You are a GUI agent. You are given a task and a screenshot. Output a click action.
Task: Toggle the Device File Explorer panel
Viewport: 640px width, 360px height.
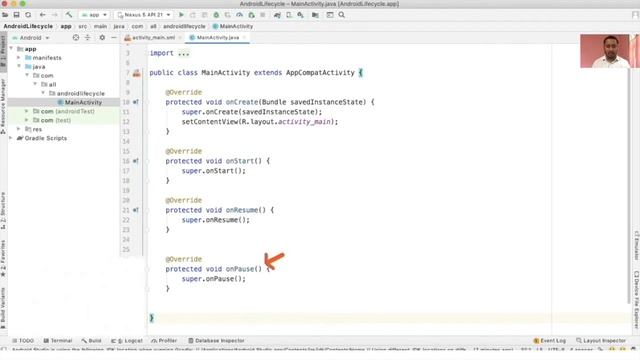pos(636,299)
